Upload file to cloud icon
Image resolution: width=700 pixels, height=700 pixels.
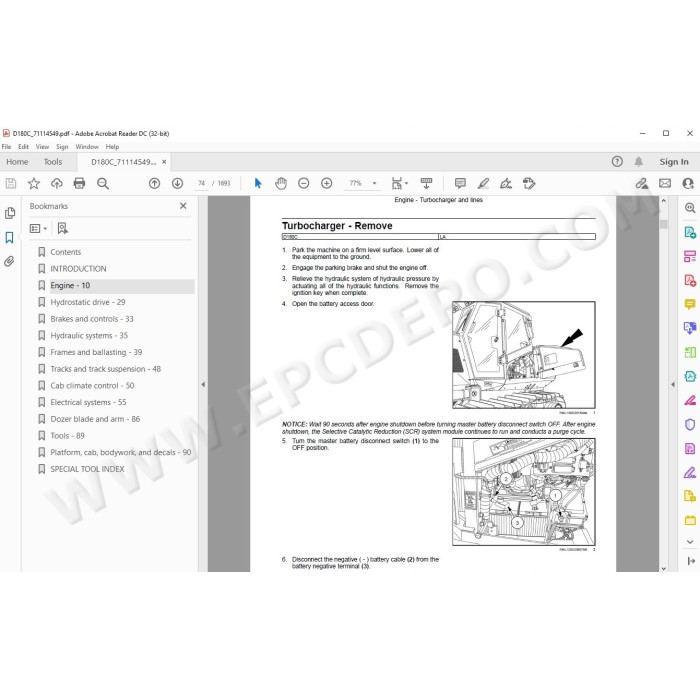57,183
